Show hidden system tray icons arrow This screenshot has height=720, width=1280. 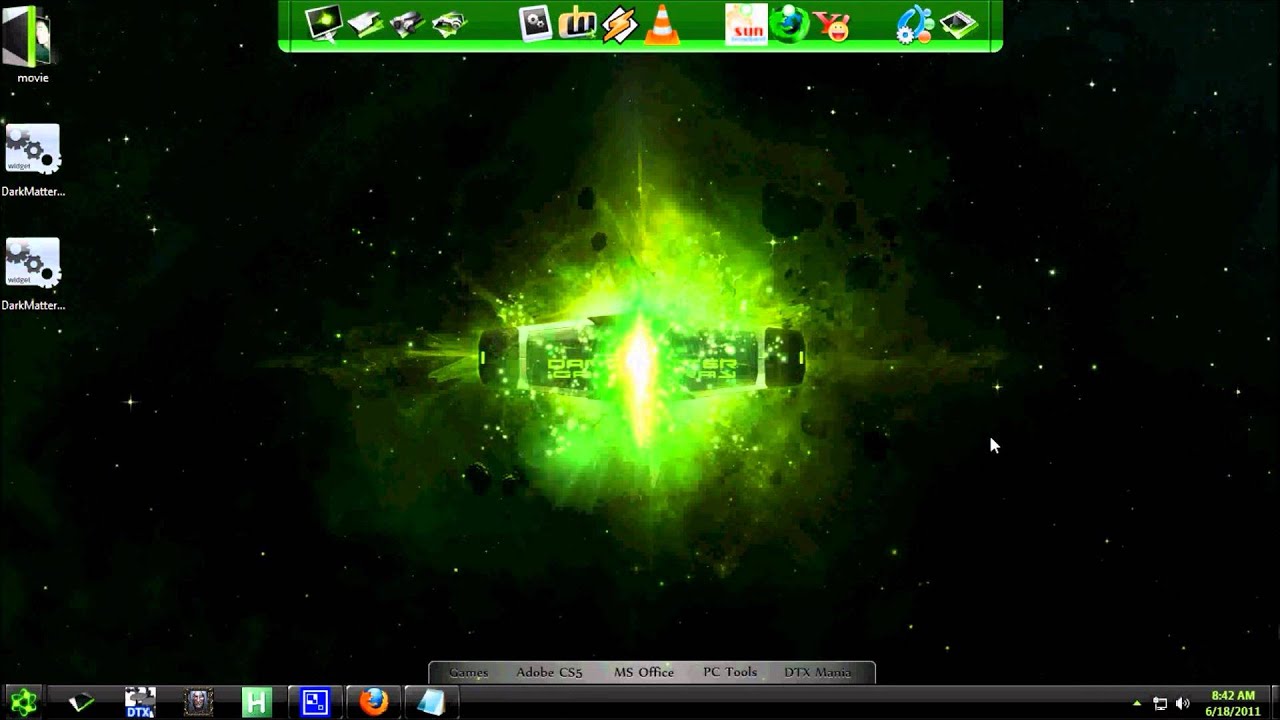point(1137,703)
